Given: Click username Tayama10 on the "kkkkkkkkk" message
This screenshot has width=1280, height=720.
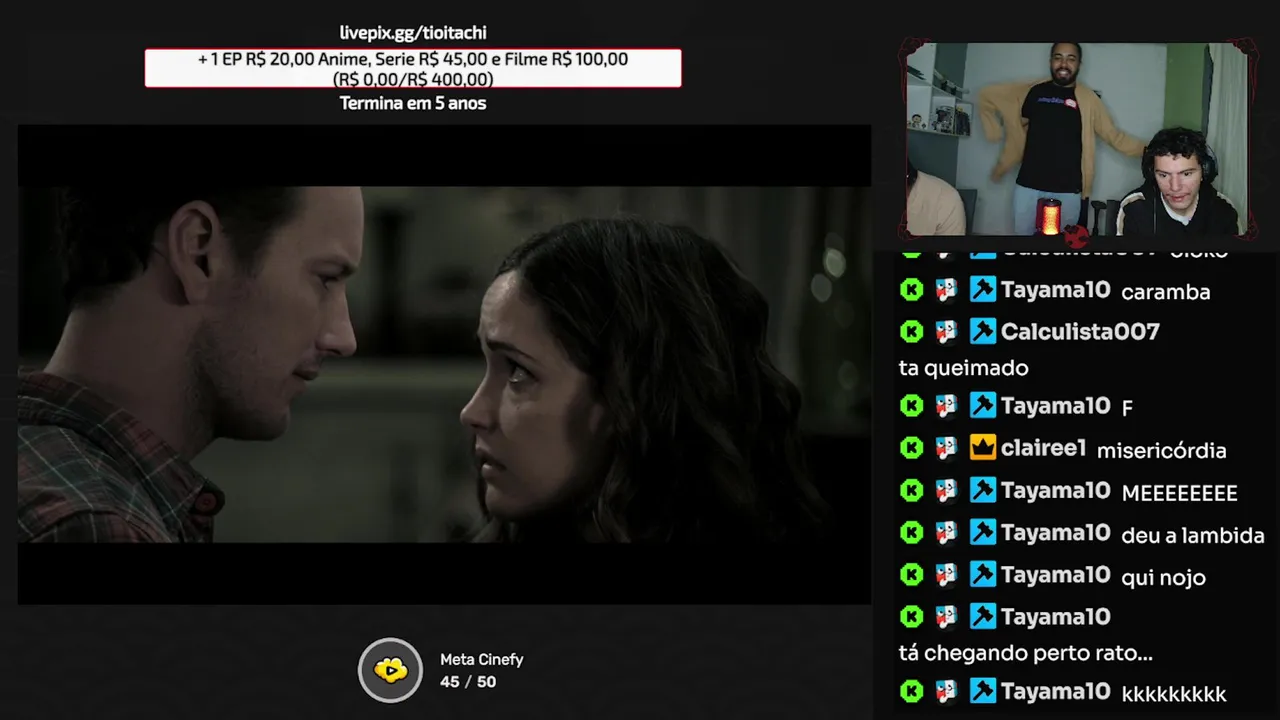Looking at the screenshot, I should point(1055,691).
